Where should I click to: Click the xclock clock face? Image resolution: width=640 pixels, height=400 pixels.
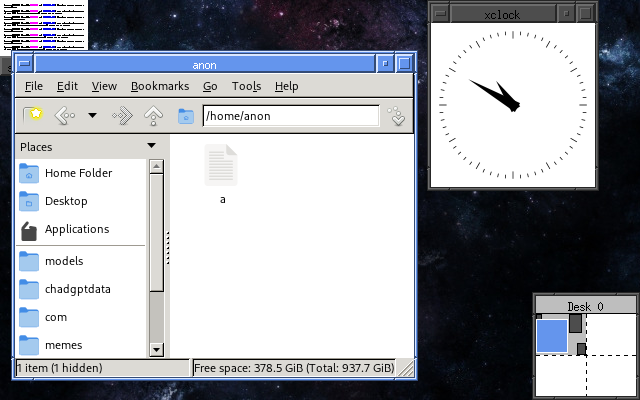click(x=513, y=105)
